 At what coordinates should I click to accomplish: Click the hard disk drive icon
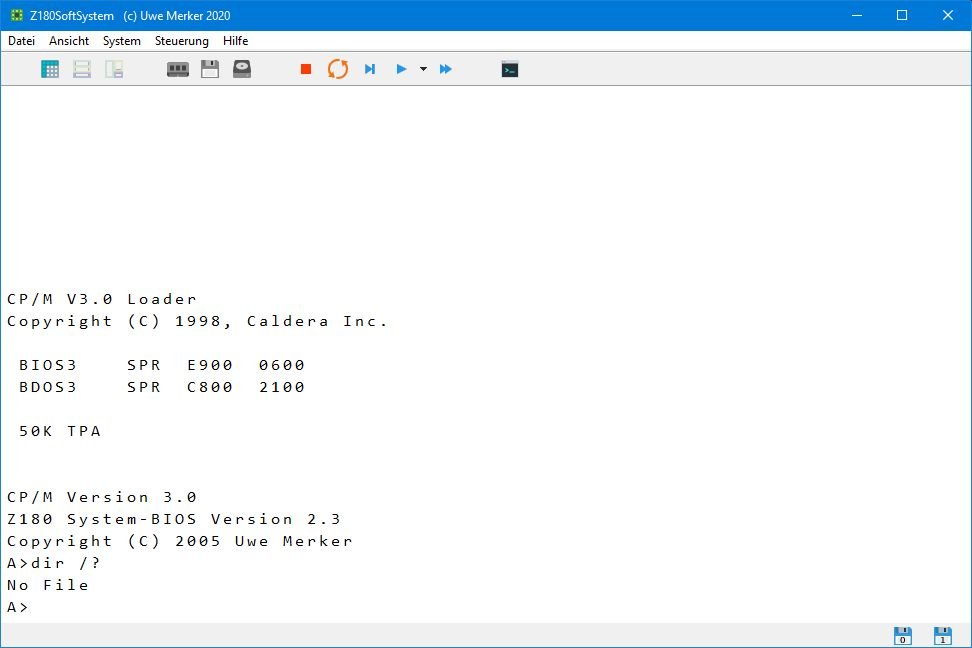tap(242, 69)
